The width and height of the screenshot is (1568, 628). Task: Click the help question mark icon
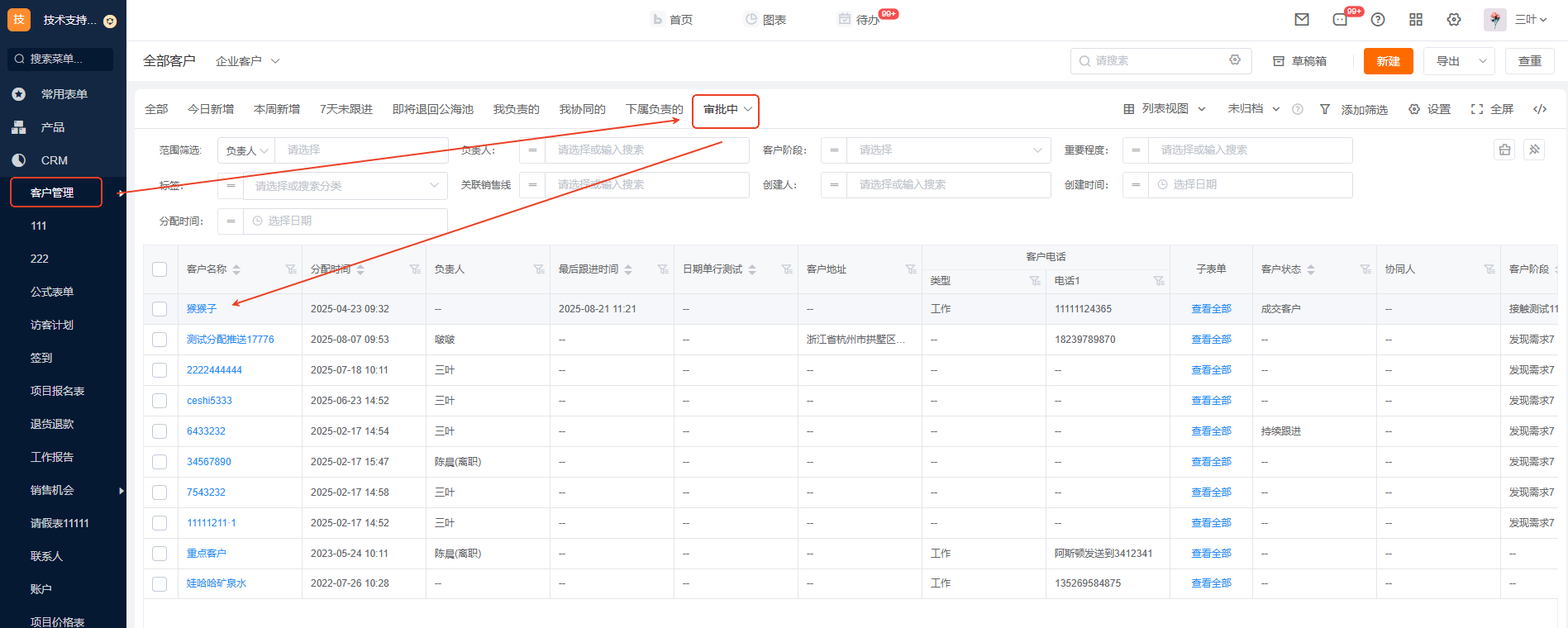(x=1378, y=20)
